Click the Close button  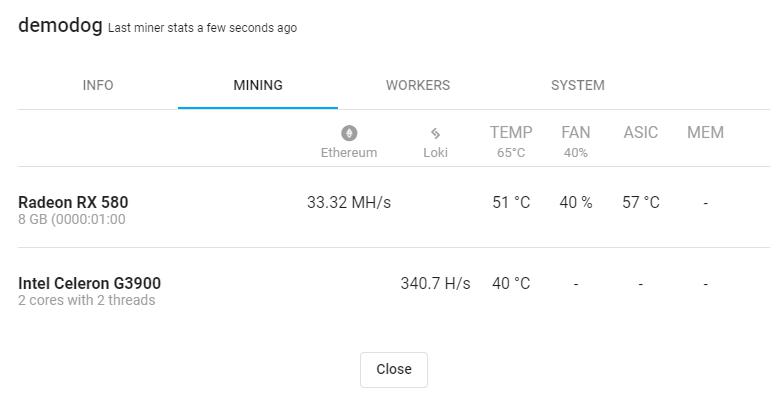click(x=394, y=370)
